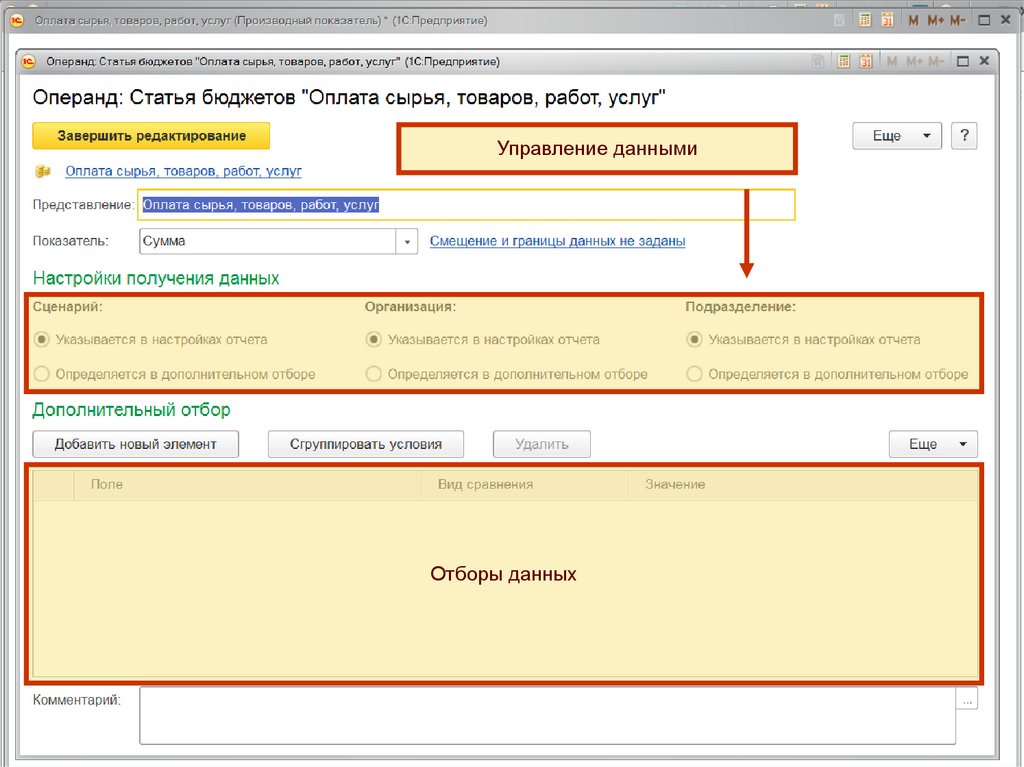Click Сгруппировать условия button
Screen dimensions: 1024x767
coord(366,444)
